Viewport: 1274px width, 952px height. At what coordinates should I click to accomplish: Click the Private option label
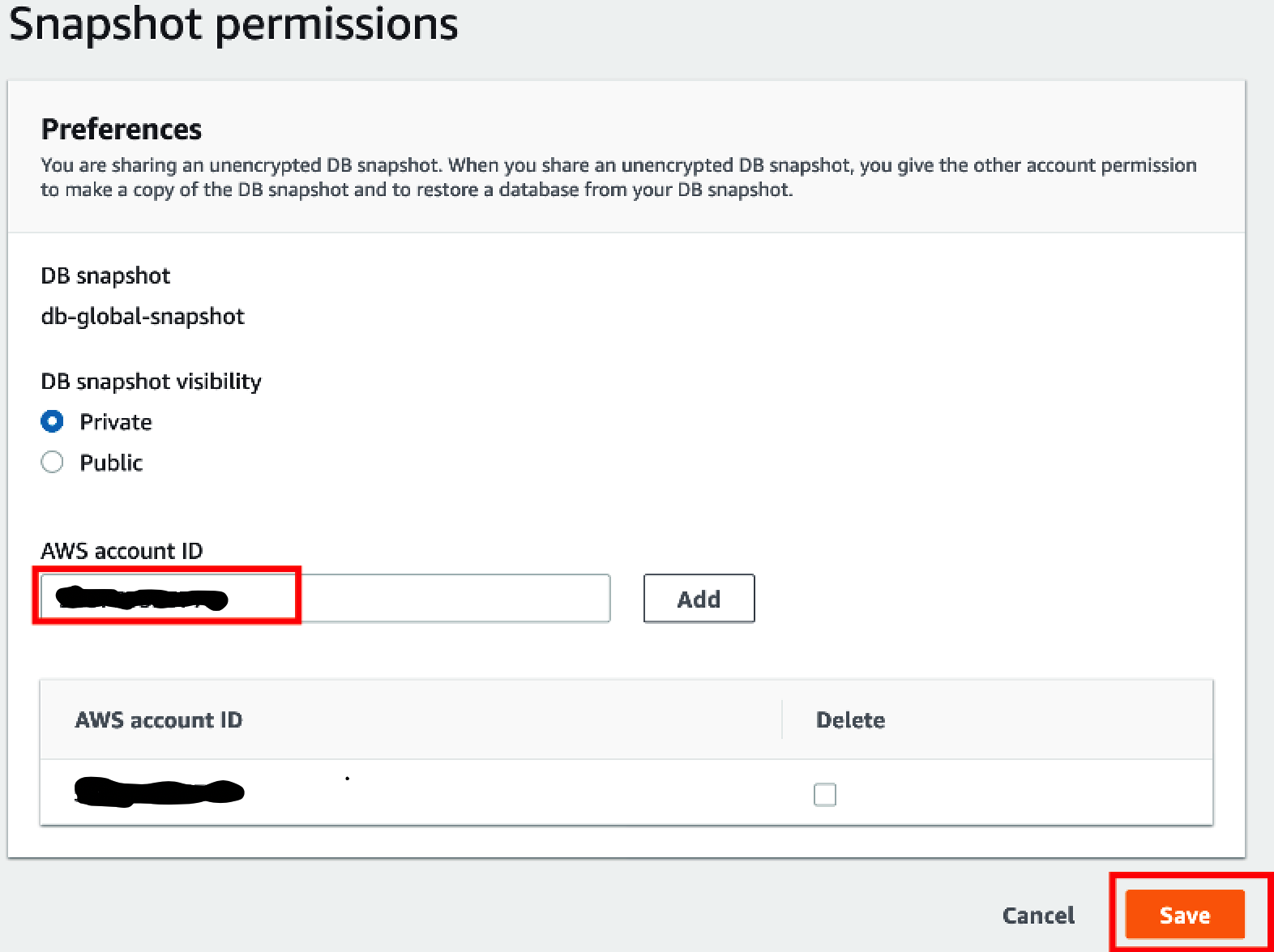coord(115,422)
